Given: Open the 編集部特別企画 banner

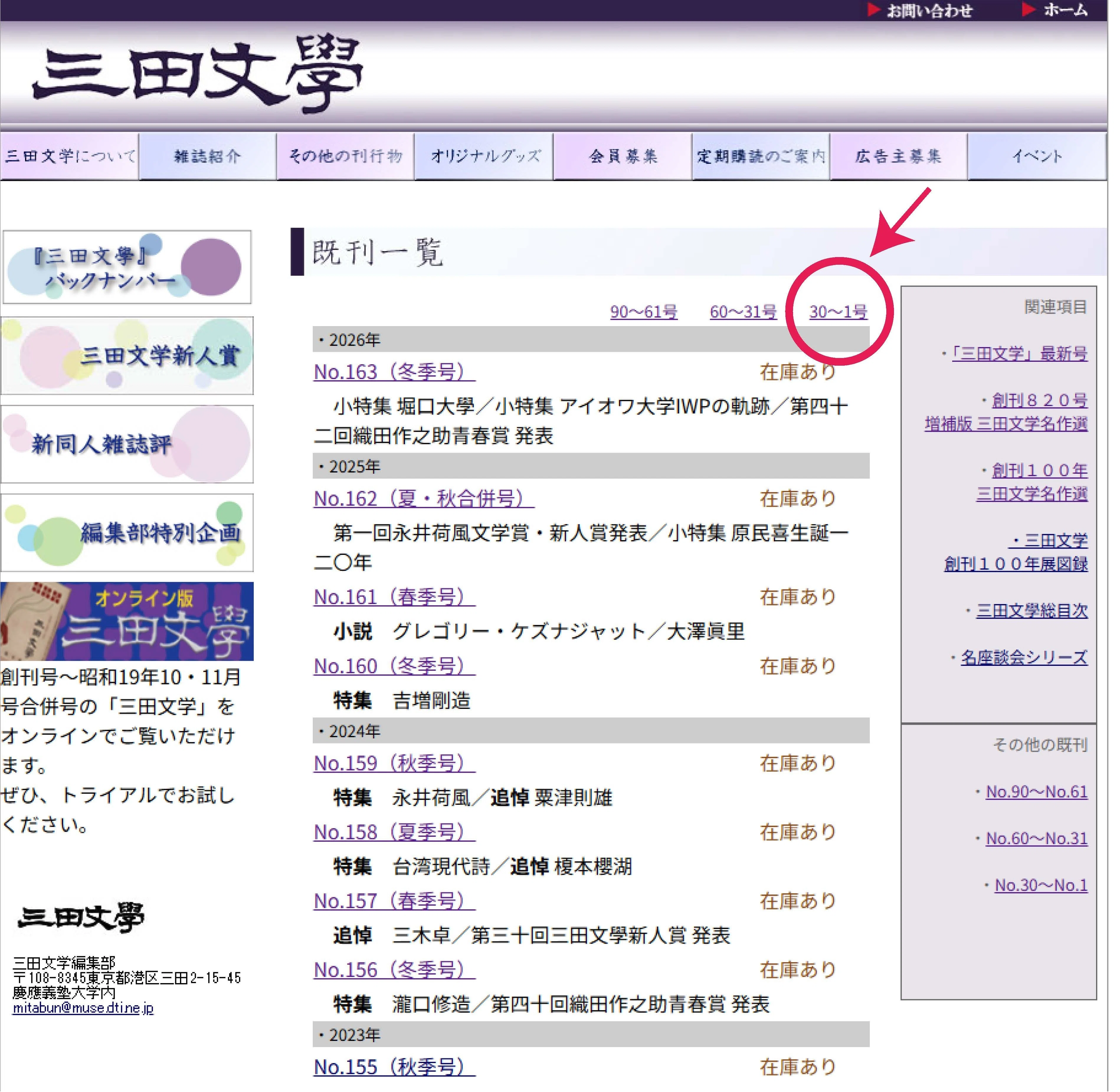Looking at the screenshot, I should tap(127, 533).
